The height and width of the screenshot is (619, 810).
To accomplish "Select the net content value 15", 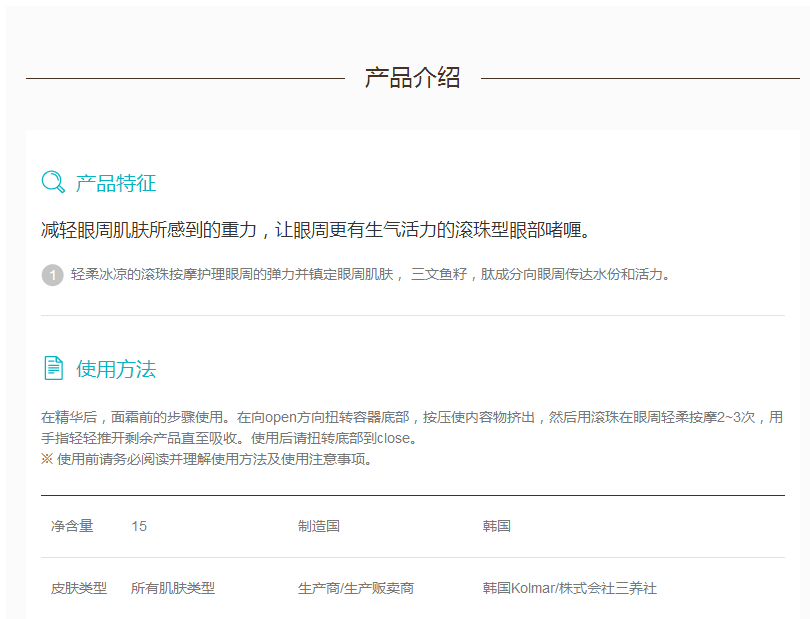I will click(x=139, y=526).
